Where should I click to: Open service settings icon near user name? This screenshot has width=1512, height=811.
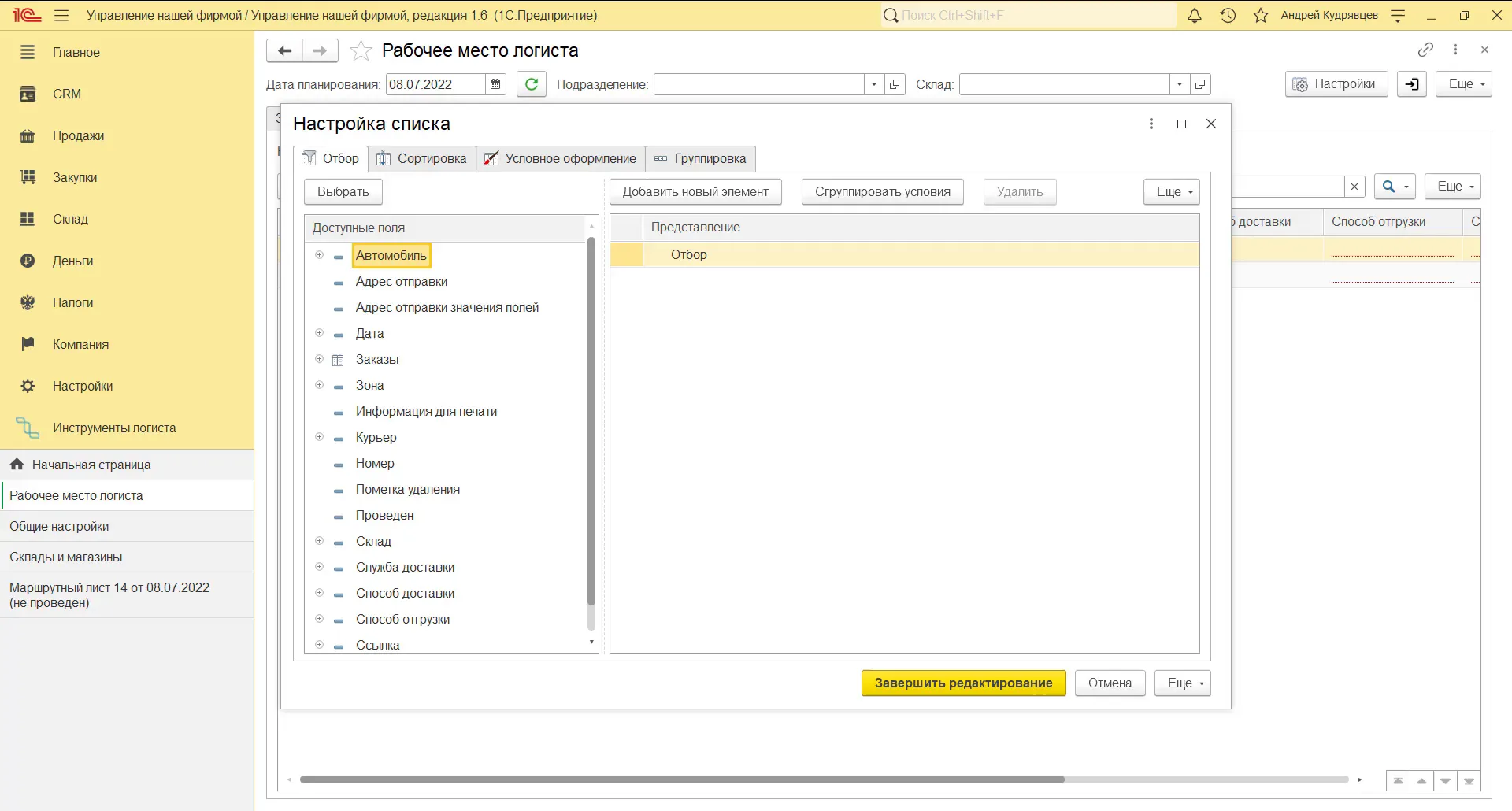point(1398,15)
